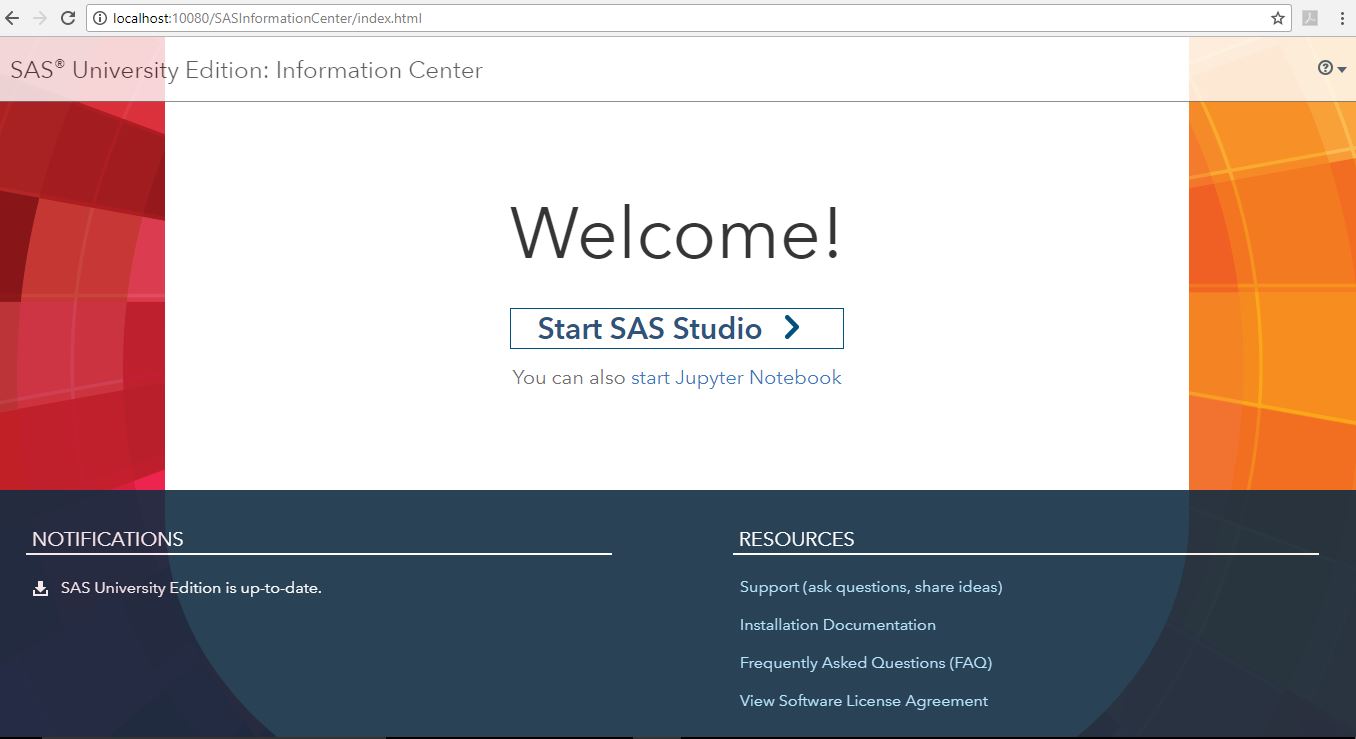Click 'SAS University Edition is up-to-date' text
The height and width of the screenshot is (739, 1356).
point(191,588)
